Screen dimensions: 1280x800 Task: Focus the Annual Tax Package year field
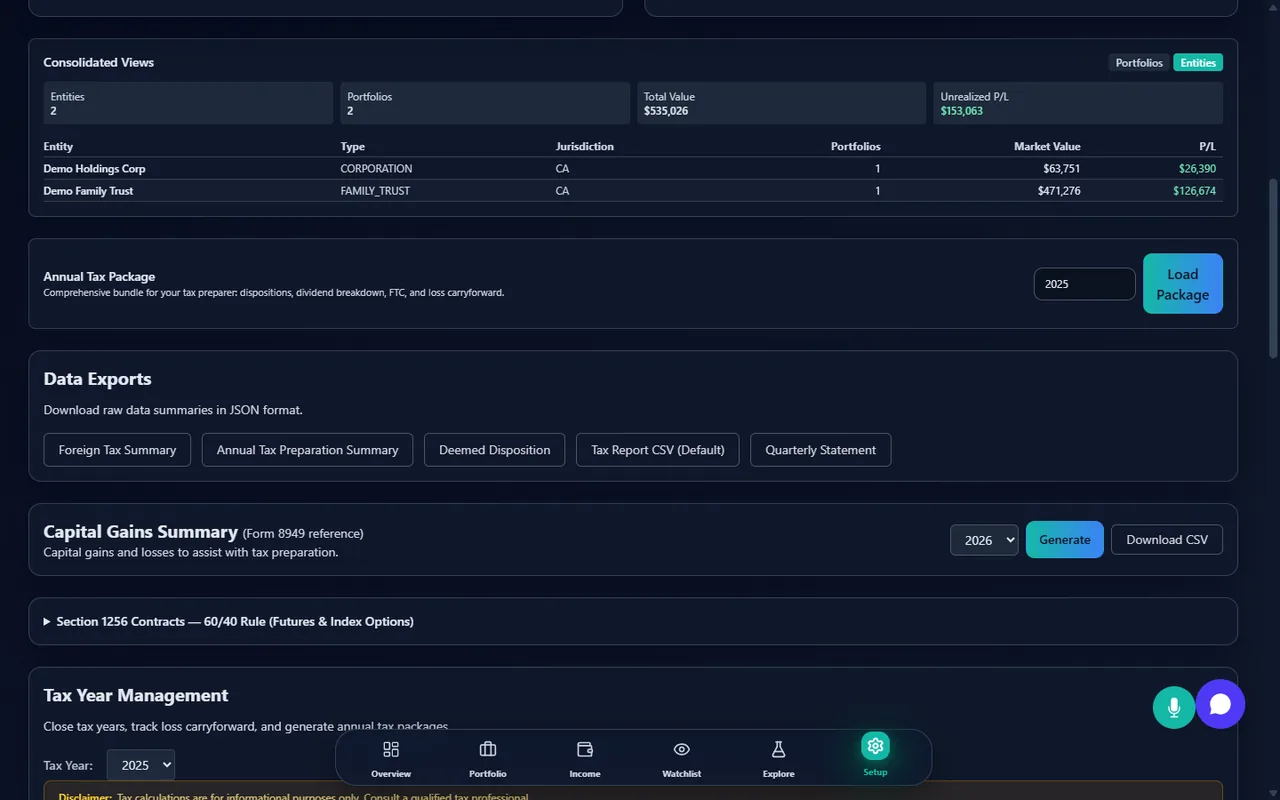point(1084,284)
